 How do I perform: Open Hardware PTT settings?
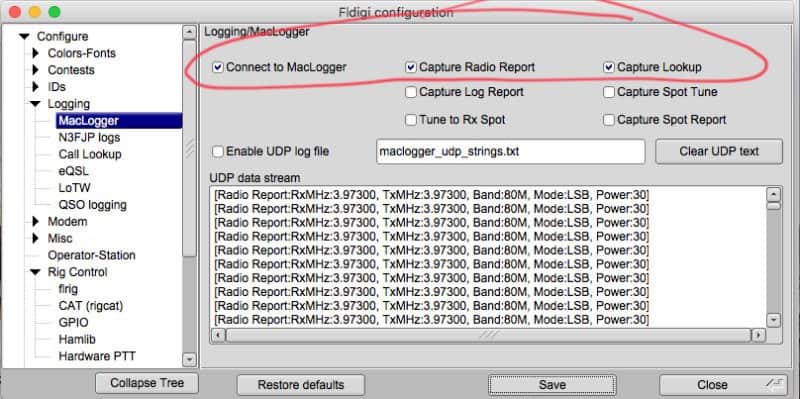tap(97, 356)
